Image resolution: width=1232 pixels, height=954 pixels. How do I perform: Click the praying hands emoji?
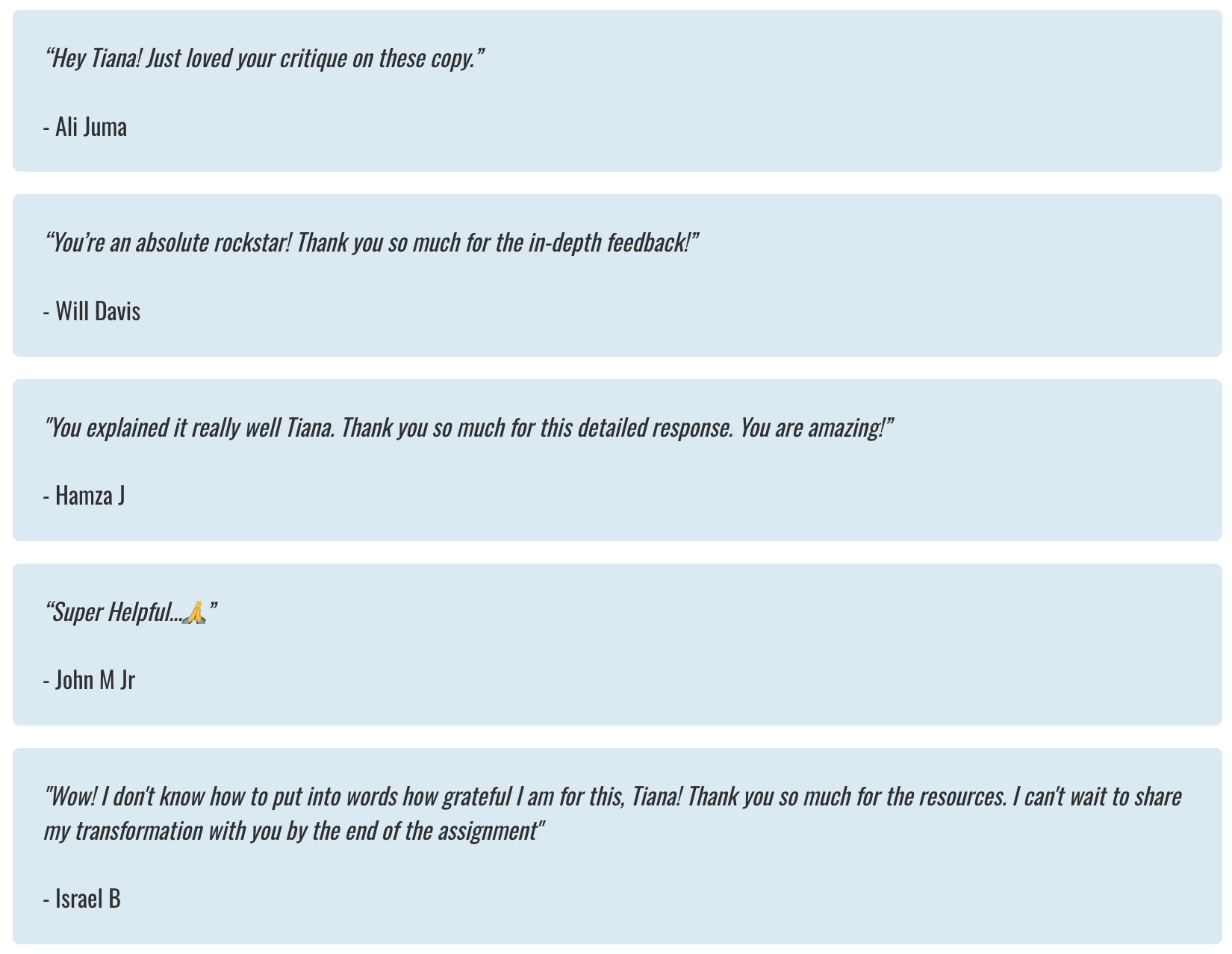tap(194, 613)
